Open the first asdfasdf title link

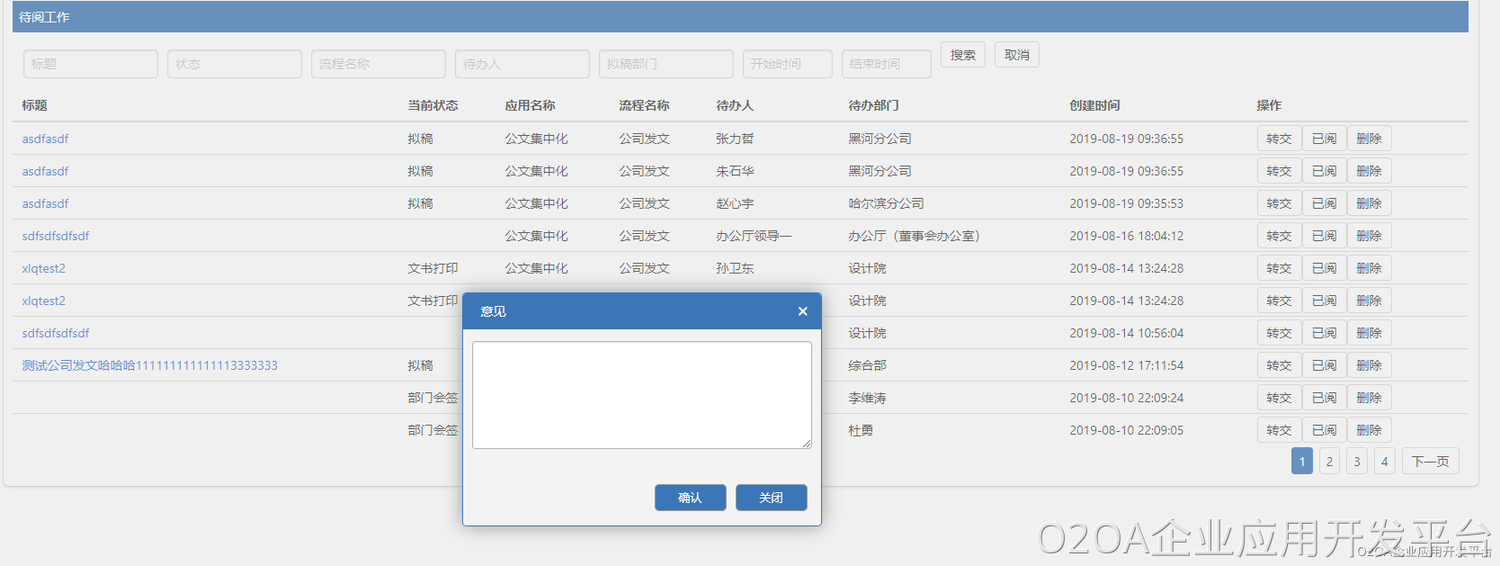[x=45, y=139]
